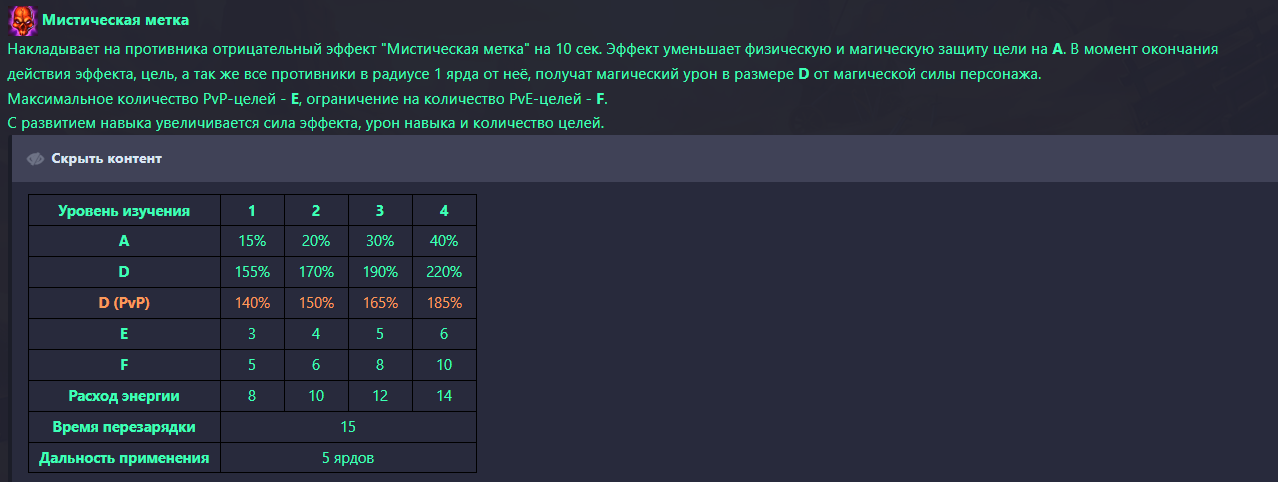Click the 185% PvP damage value
Viewport: 1278px width, 482px height.
pos(444,303)
